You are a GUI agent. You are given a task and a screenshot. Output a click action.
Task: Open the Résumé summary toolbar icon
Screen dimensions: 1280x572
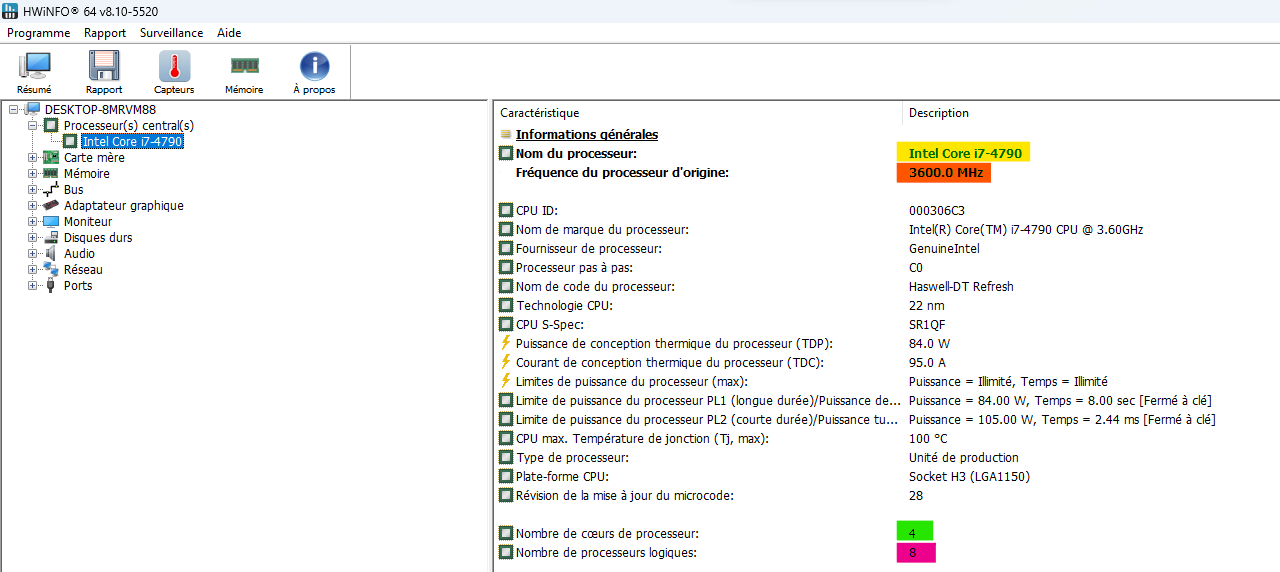click(x=34, y=72)
